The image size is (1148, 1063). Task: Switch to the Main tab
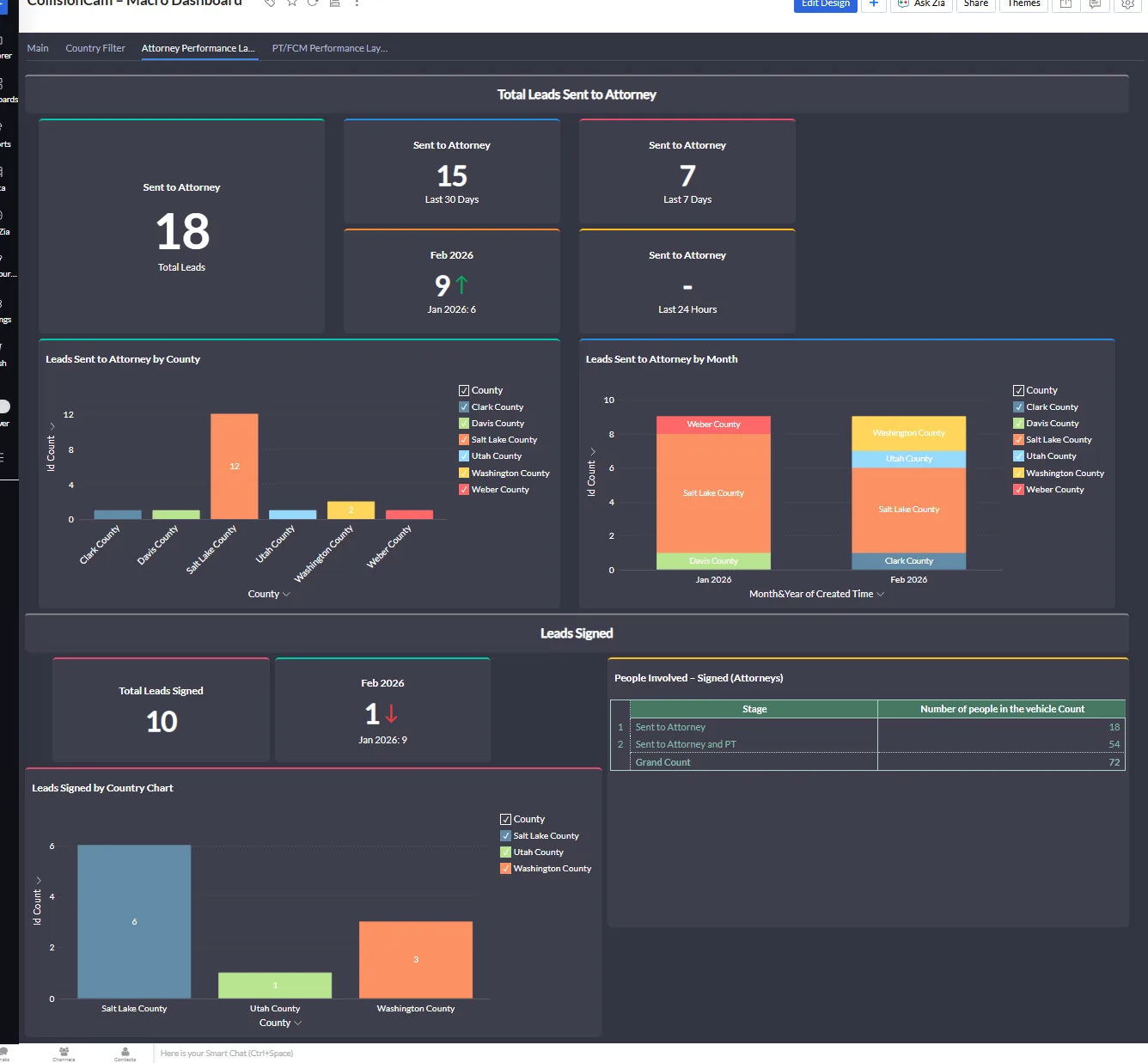coord(38,48)
